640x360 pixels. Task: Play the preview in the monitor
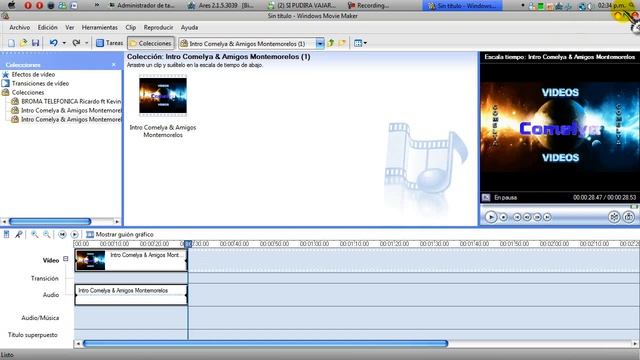491,217
